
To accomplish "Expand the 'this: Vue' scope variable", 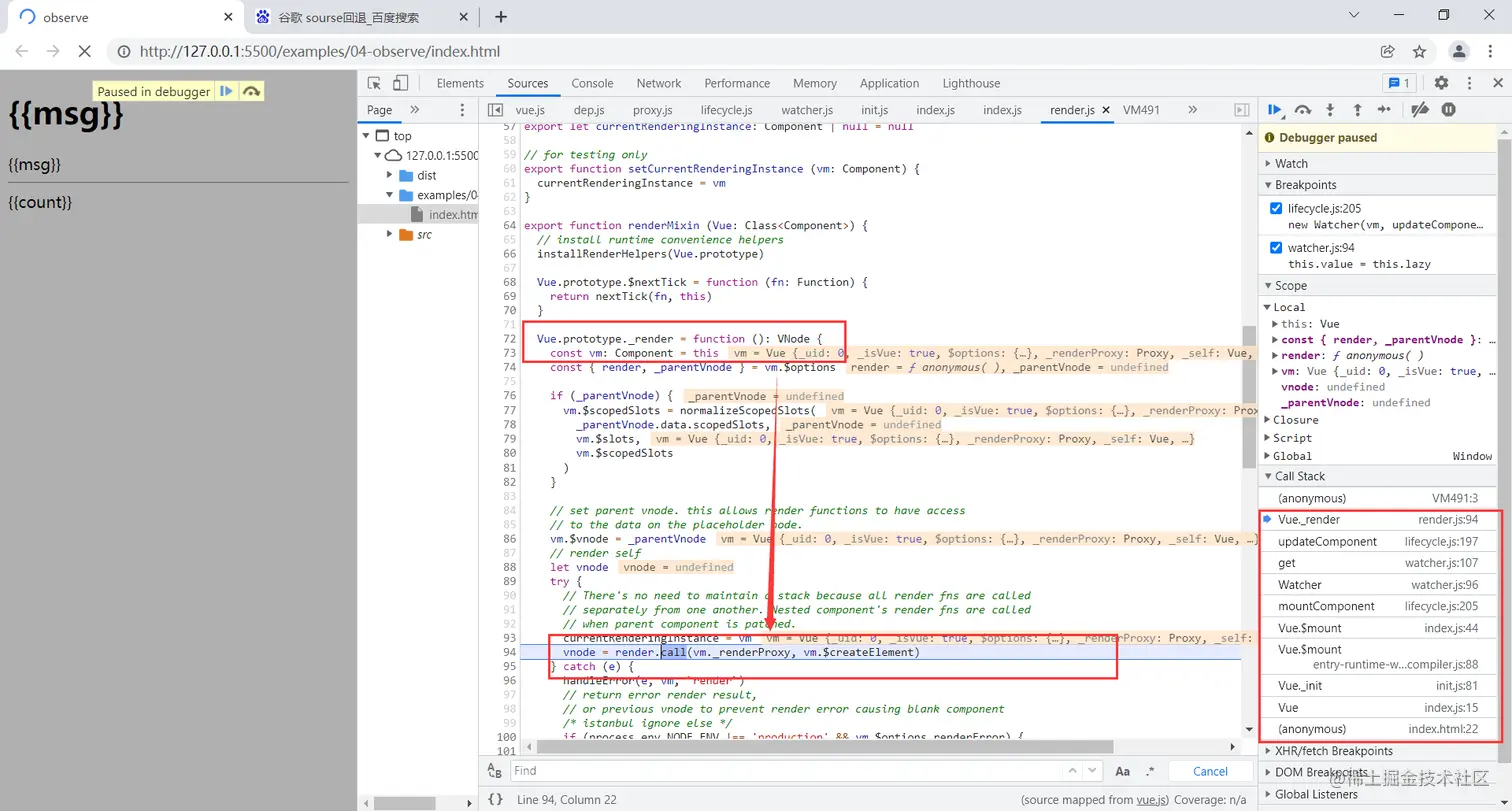I will [x=1275, y=324].
